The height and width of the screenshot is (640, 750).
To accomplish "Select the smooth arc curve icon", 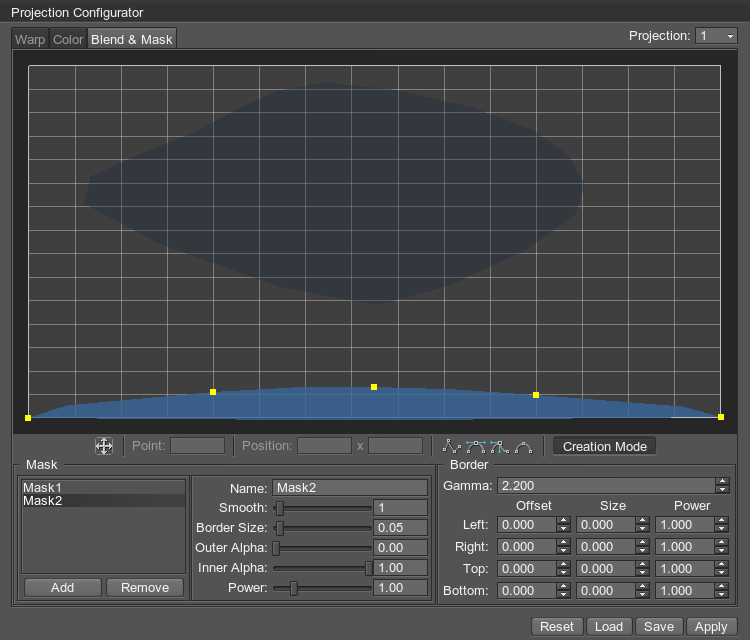I will 523,446.
